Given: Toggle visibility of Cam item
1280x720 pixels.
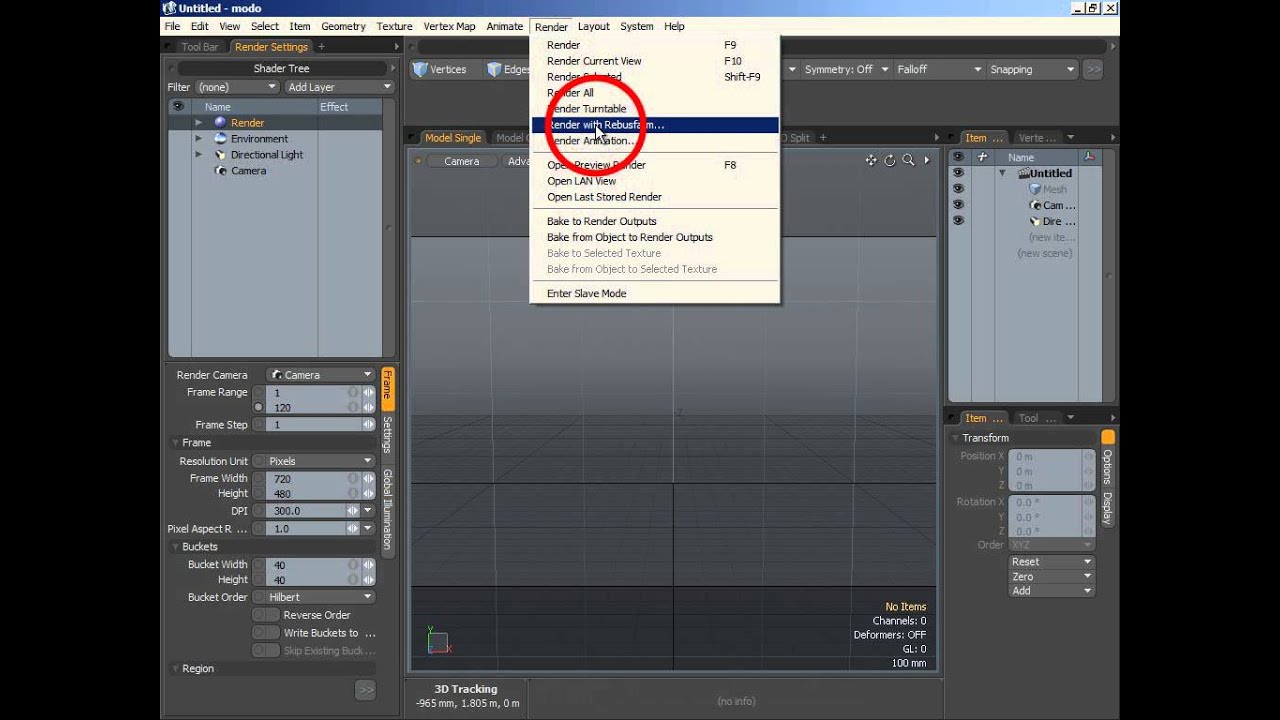Looking at the screenshot, I should tap(958, 205).
